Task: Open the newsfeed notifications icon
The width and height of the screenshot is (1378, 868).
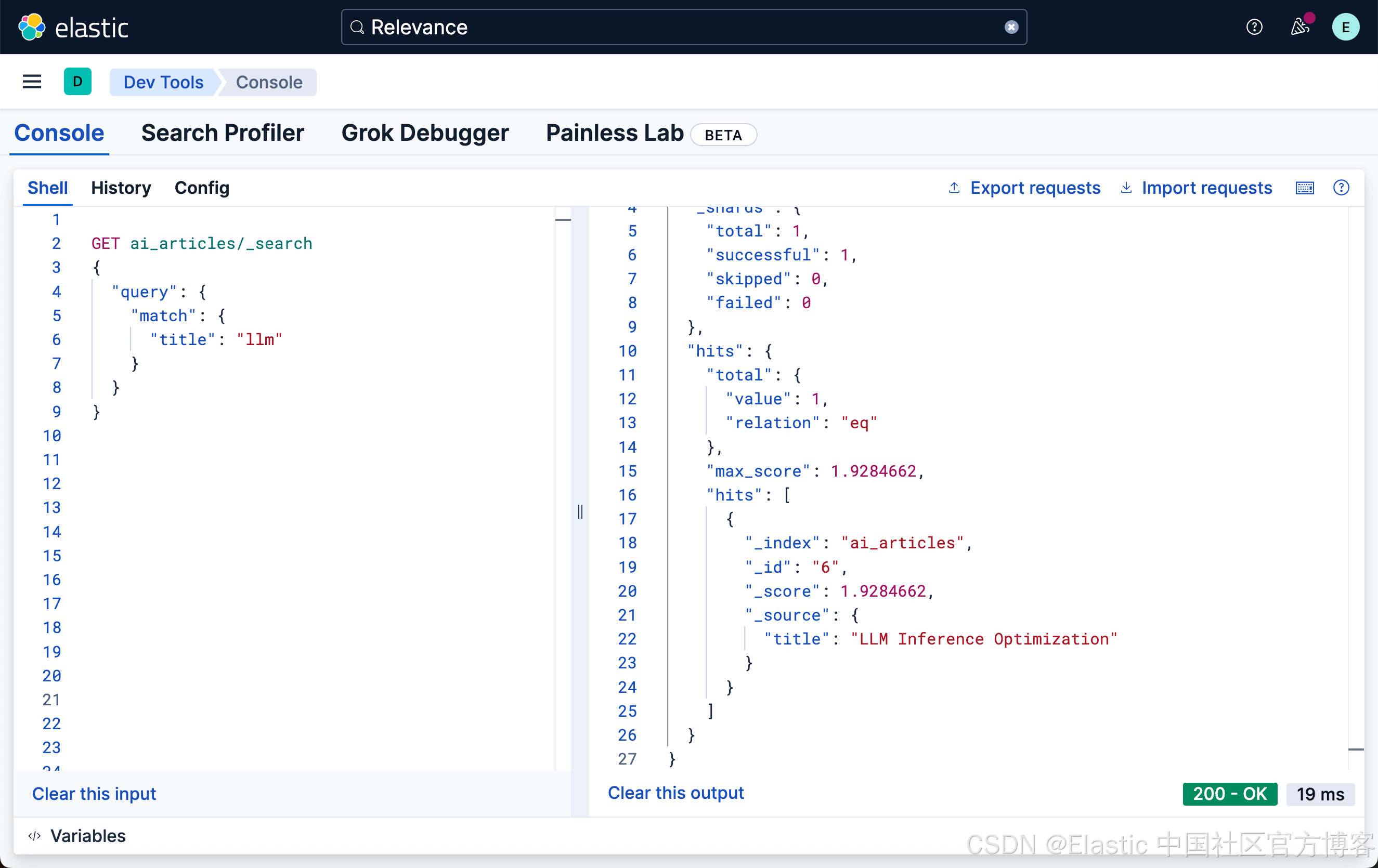Action: click(1299, 27)
